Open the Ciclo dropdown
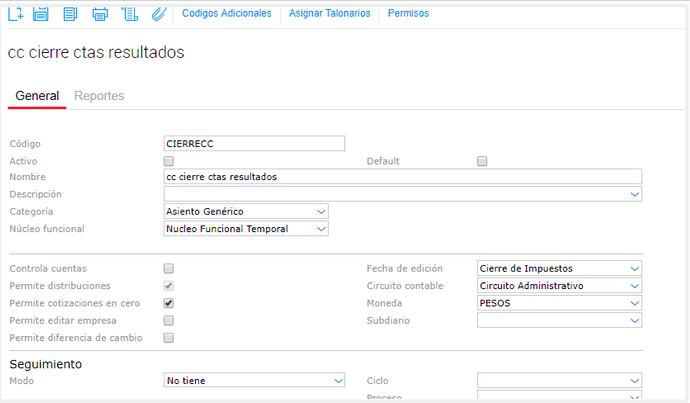Screen dimensions: 690x403 (559, 381)
